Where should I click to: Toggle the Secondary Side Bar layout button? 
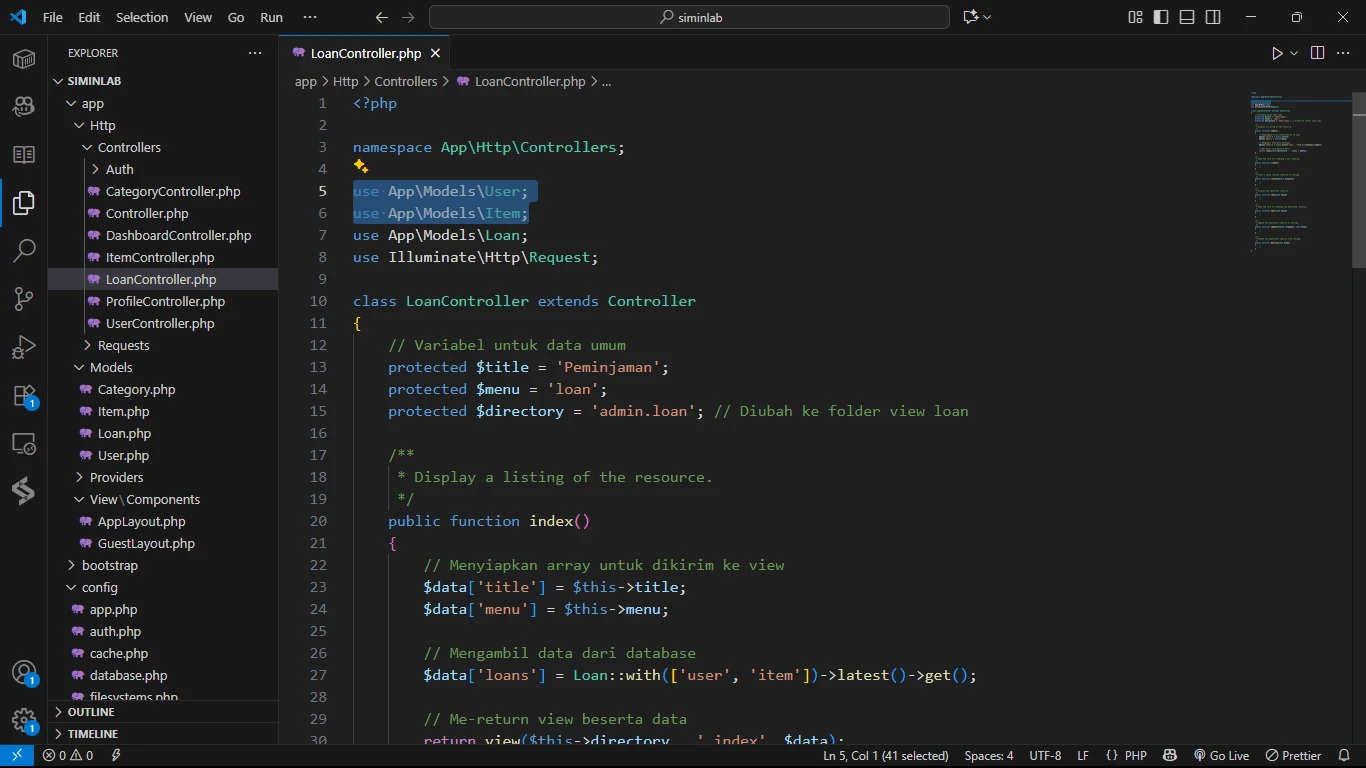click(x=1213, y=17)
